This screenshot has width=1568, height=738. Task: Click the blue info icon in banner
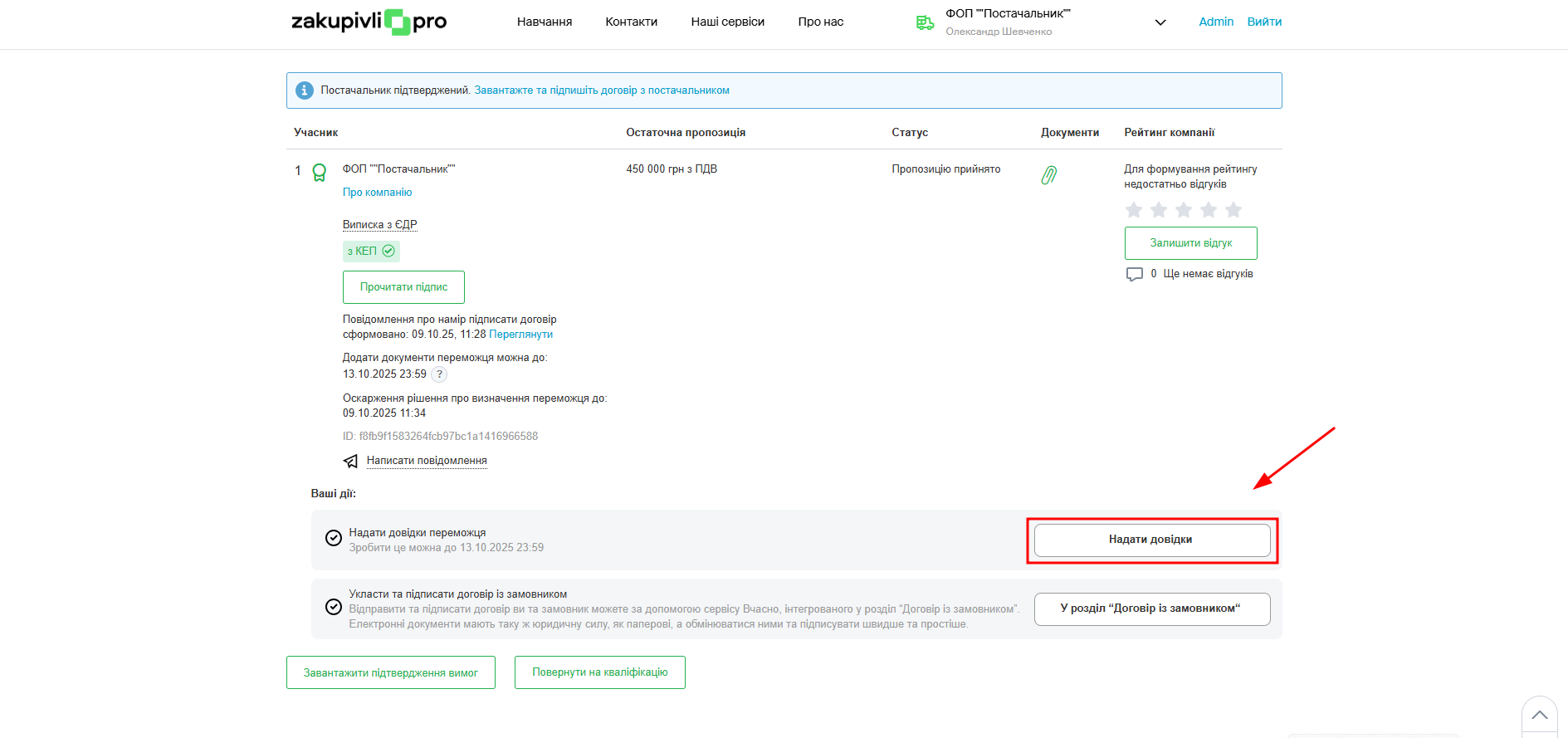[305, 90]
